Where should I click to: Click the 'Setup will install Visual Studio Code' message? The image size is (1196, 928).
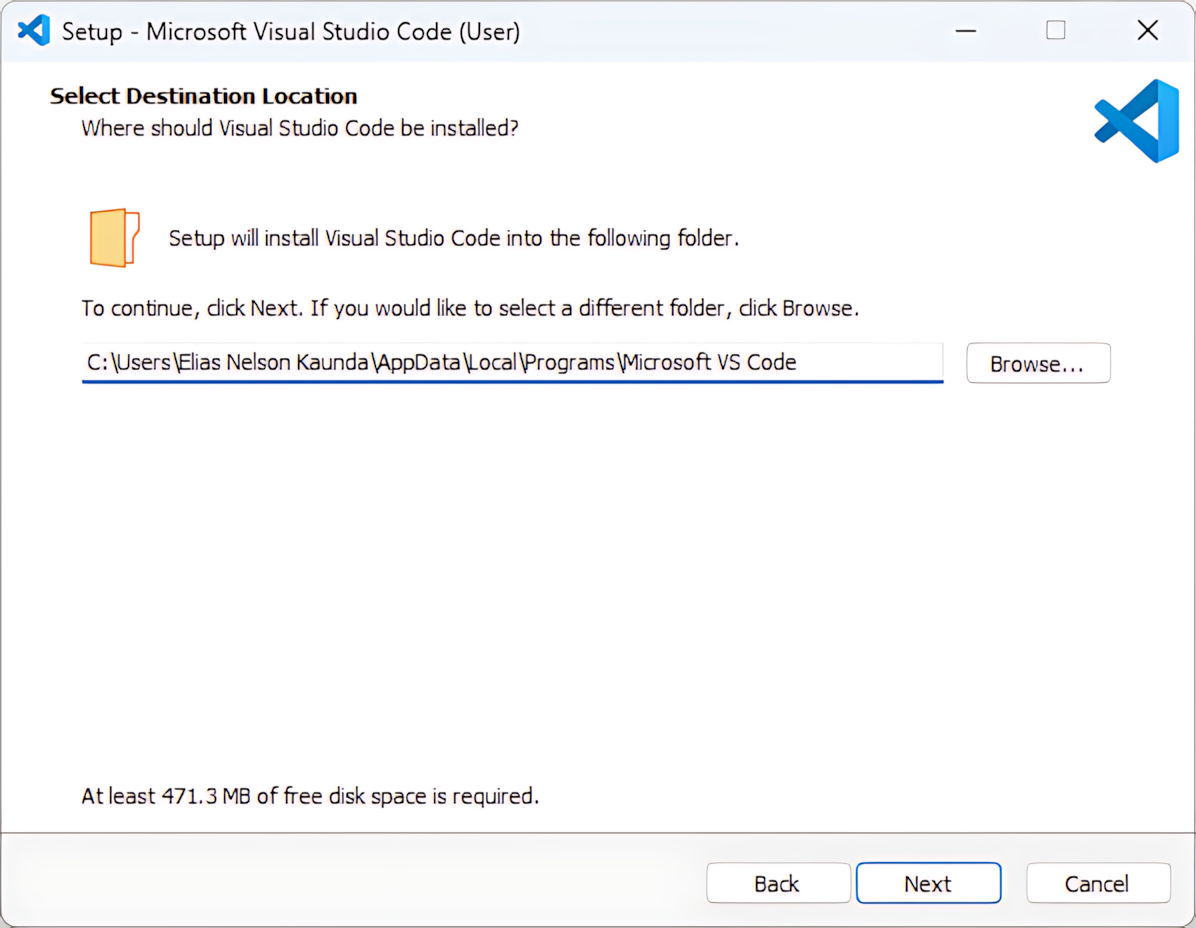pos(453,238)
